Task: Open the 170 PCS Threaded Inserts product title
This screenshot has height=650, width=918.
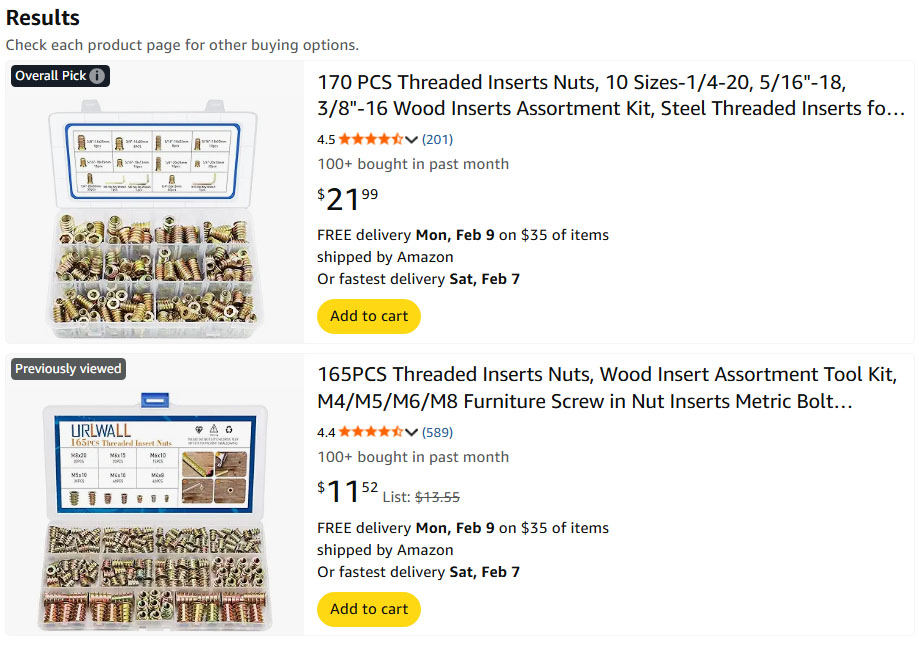Action: tap(610, 95)
